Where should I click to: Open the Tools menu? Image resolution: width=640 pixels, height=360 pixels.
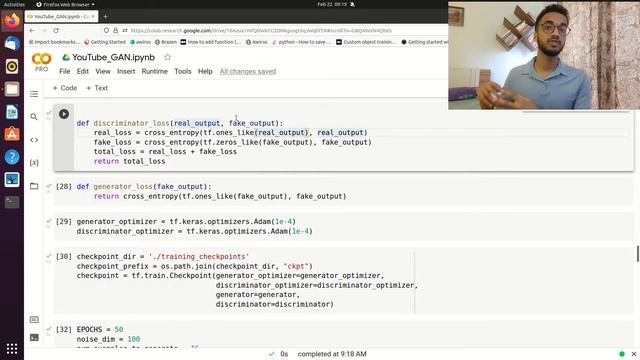point(183,71)
